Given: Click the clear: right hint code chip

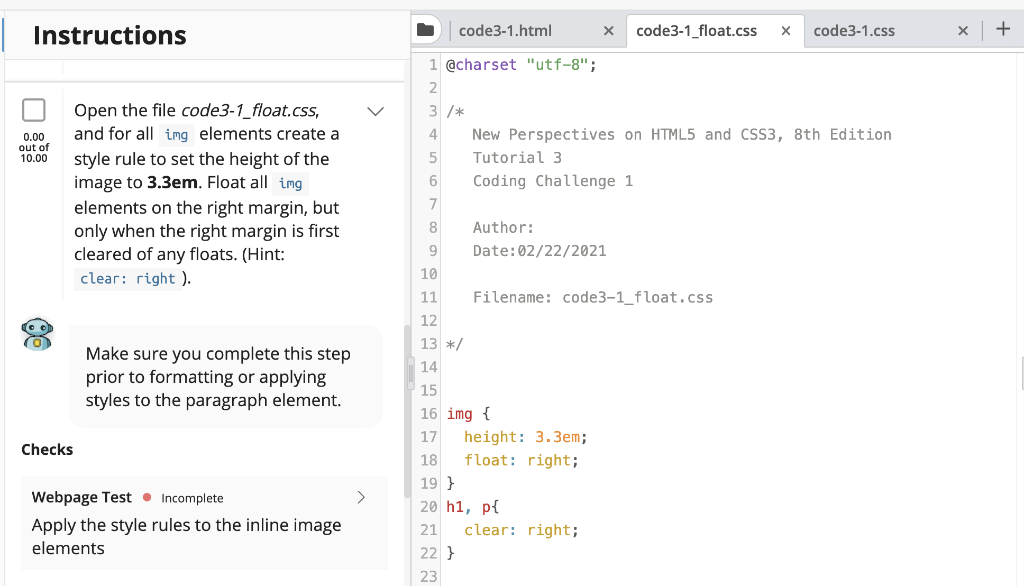Looking at the screenshot, I should 127,278.
